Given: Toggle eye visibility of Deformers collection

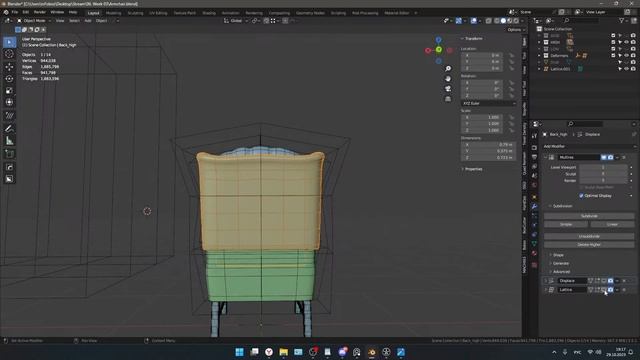Looking at the screenshot, I should [627, 56].
